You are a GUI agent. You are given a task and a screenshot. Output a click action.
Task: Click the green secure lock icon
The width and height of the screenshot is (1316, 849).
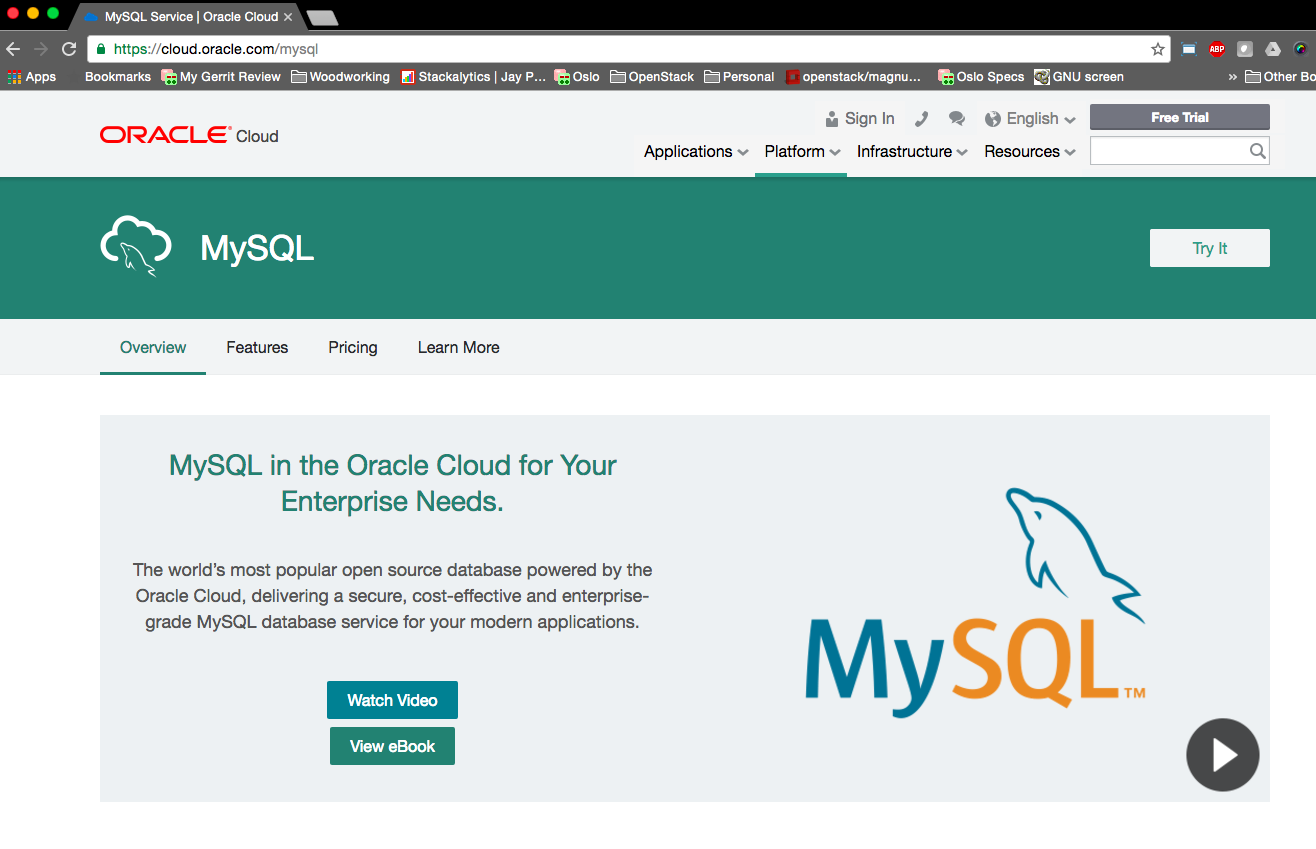(x=100, y=48)
